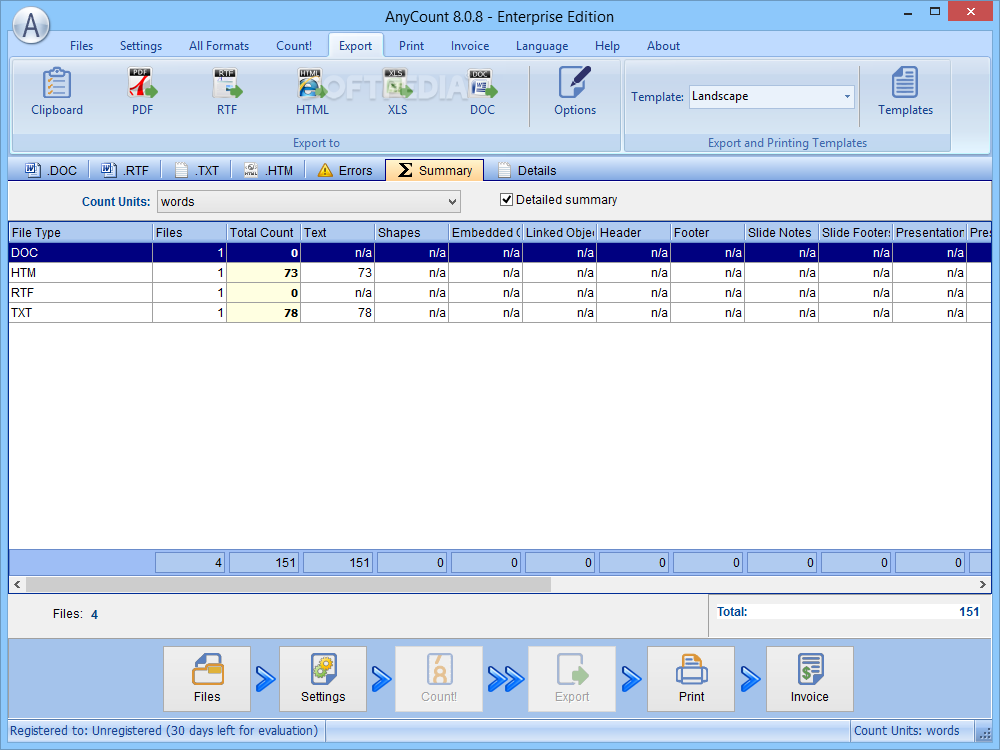Open the Count! ribbon tab
The width and height of the screenshot is (1000, 750).
[294, 46]
